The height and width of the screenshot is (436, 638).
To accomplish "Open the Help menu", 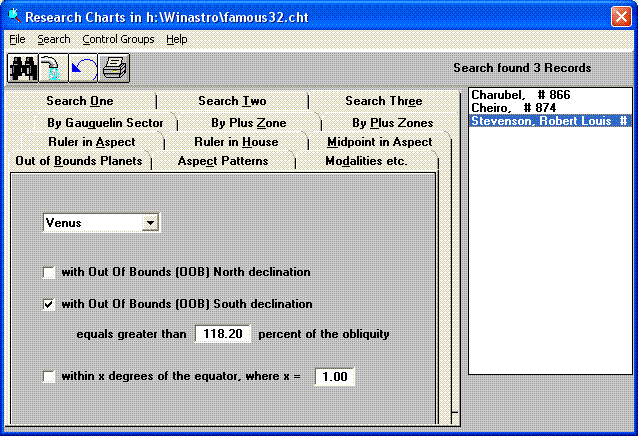I will coord(177,39).
